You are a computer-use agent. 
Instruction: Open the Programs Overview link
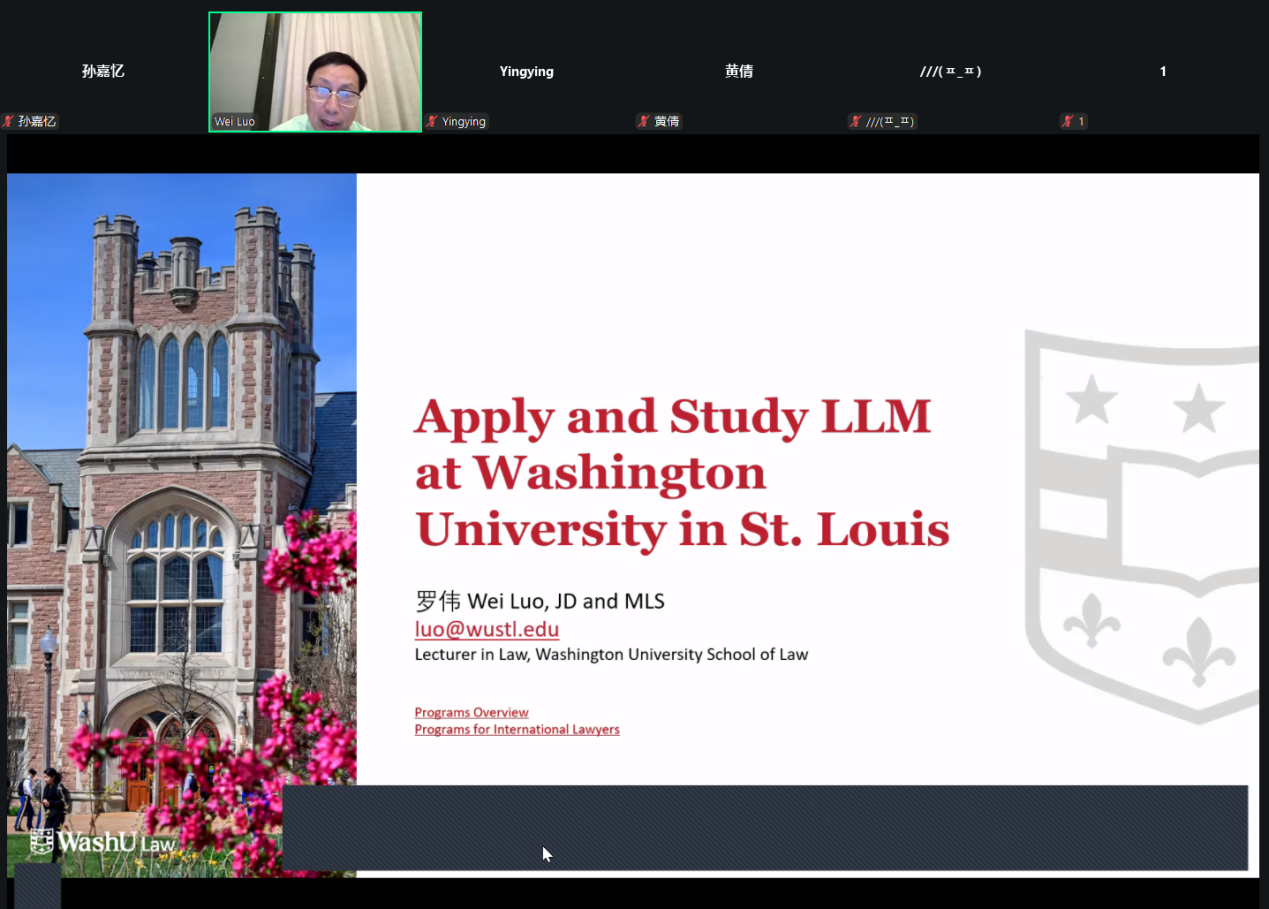472,712
